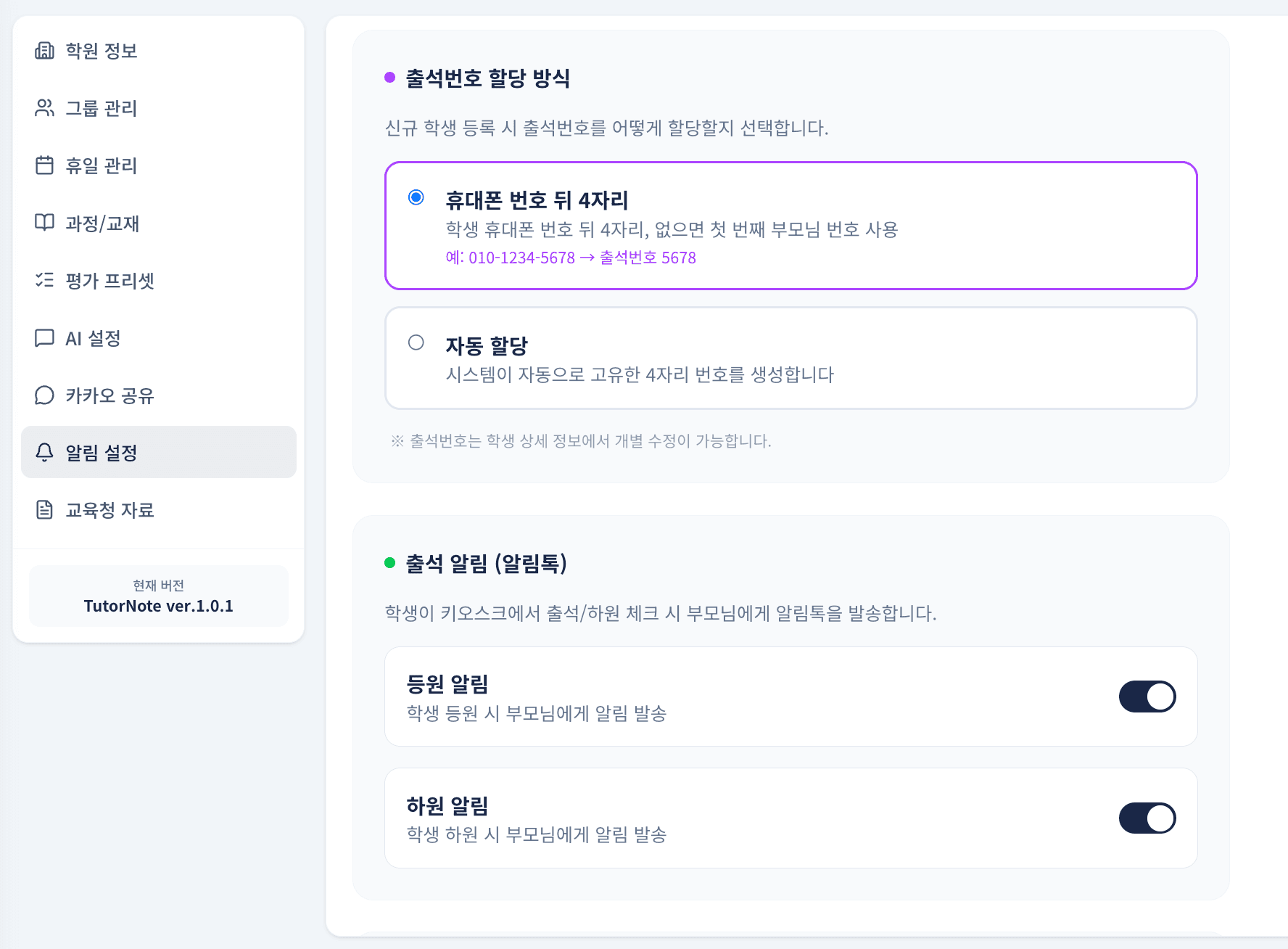Click the highlighted 알림 설정 sidebar entry
Screen dimensions: 1288x949
159,453
